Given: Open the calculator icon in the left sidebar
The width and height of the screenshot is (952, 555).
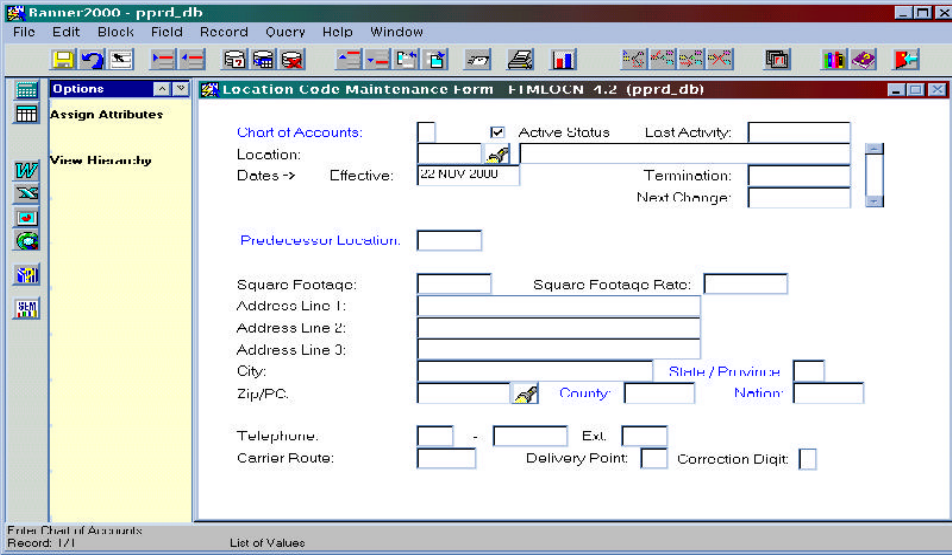Looking at the screenshot, I should 26,90.
